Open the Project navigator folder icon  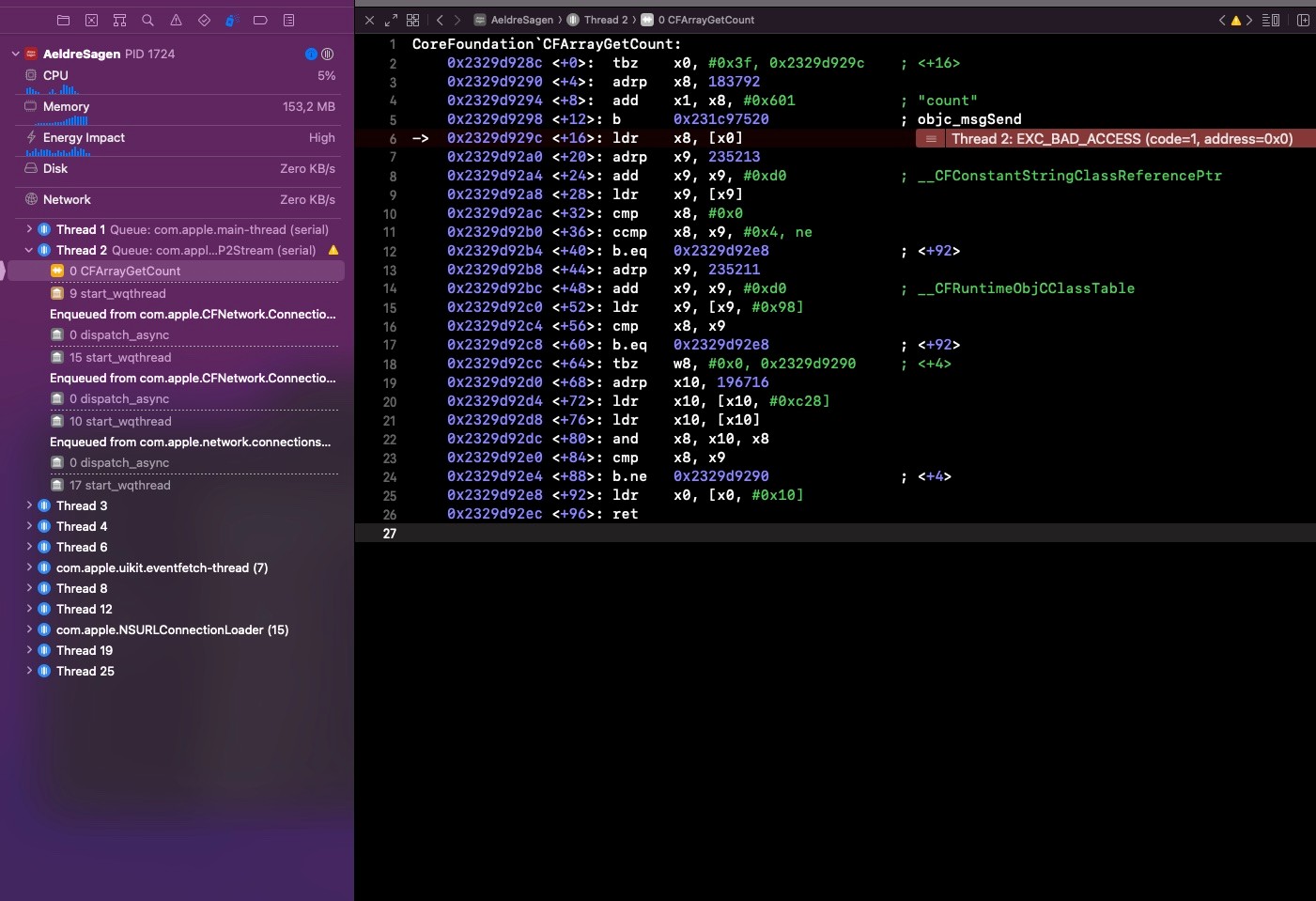coord(63,20)
